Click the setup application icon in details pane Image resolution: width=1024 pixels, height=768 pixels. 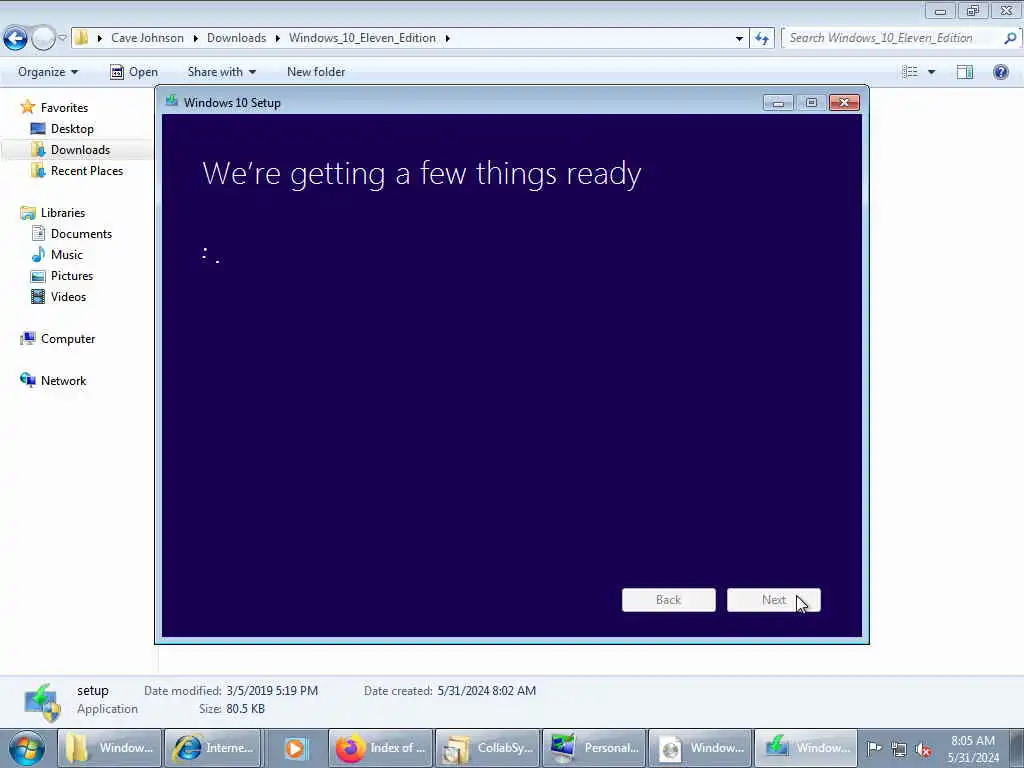(42, 703)
